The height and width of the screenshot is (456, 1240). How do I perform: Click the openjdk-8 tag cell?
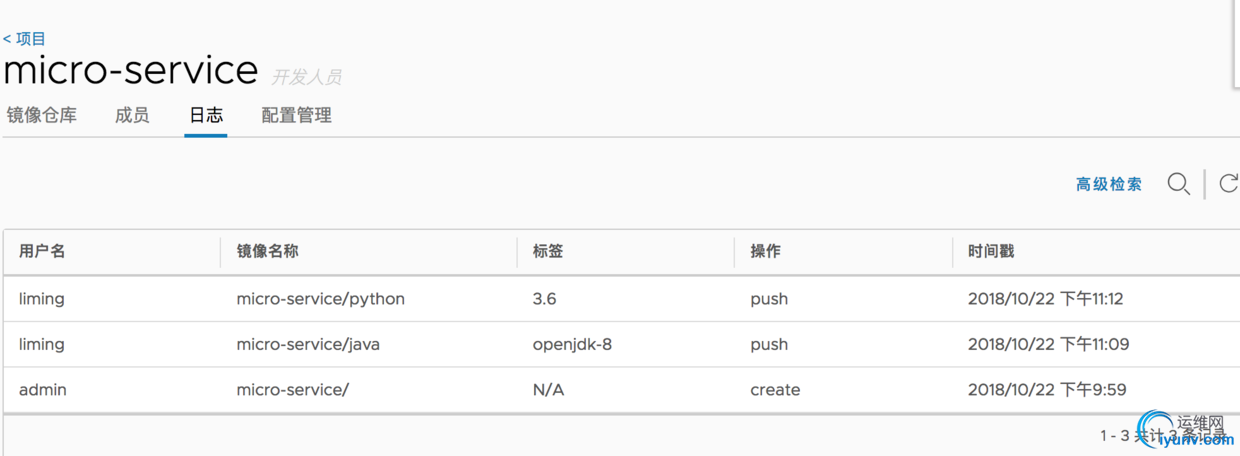(572, 344)
